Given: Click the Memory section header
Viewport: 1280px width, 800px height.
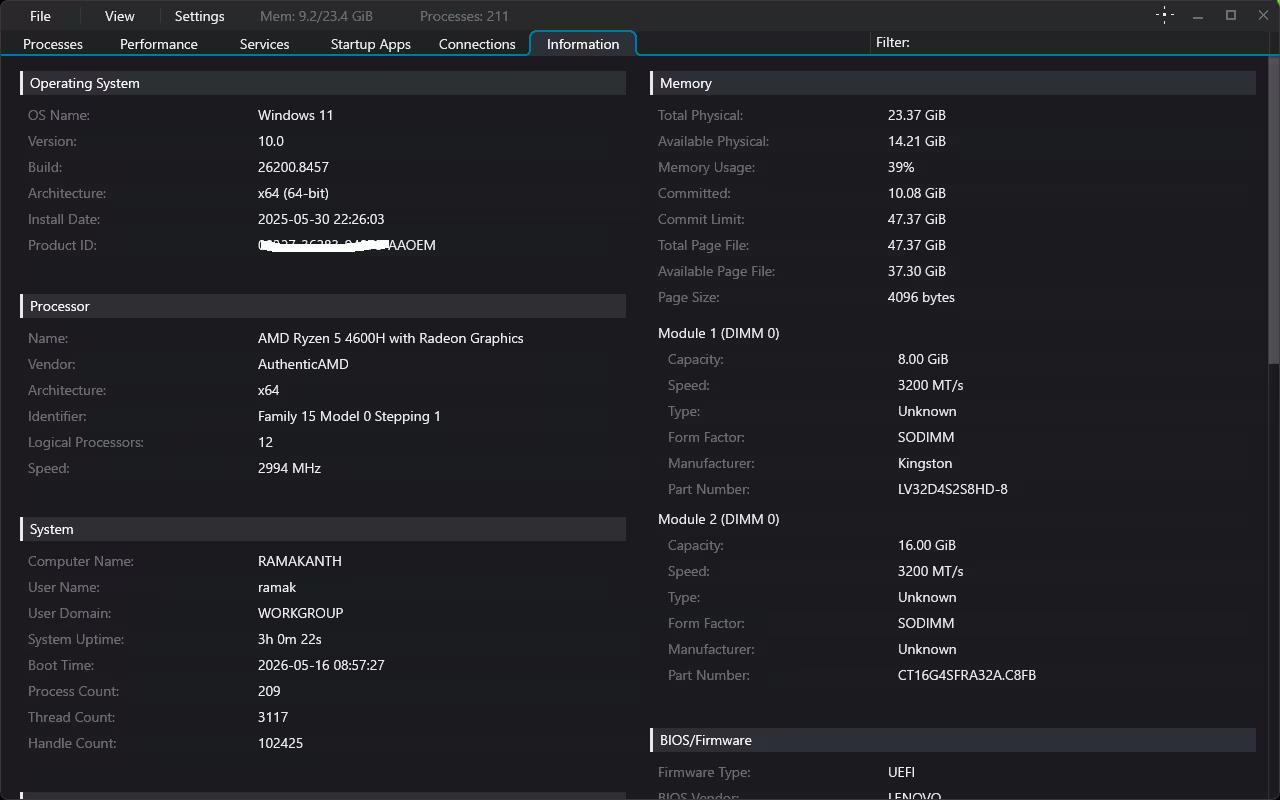Looking at the screenshot, I should 953,83.
